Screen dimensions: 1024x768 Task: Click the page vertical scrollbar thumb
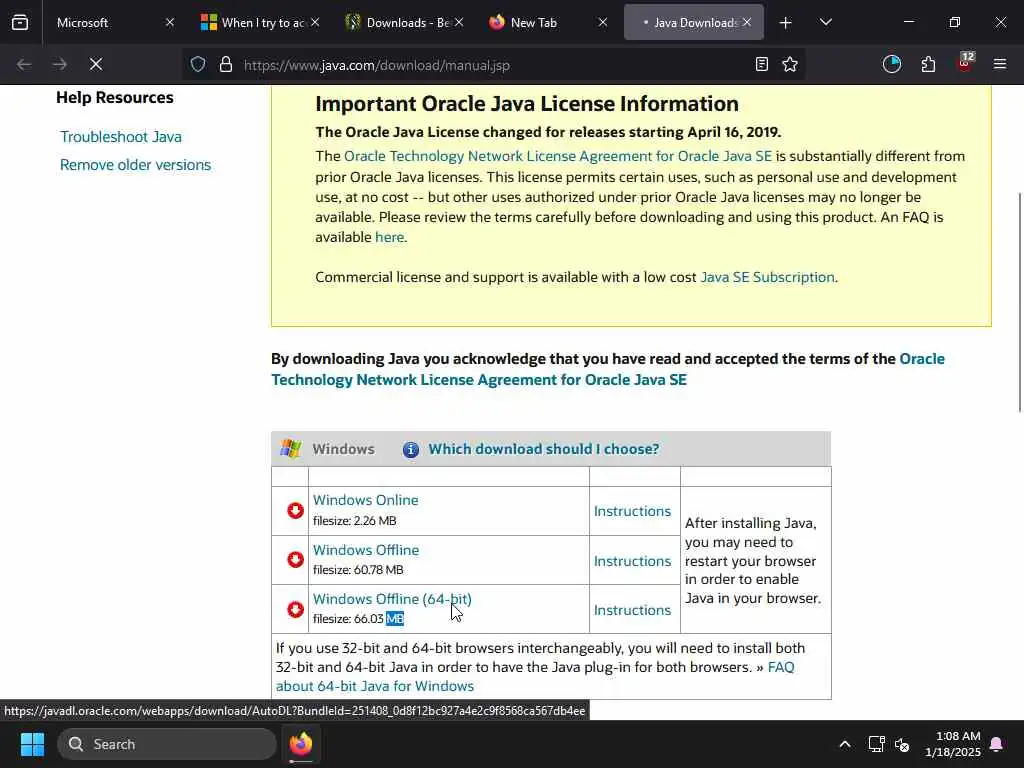[x=1019, y=302]
